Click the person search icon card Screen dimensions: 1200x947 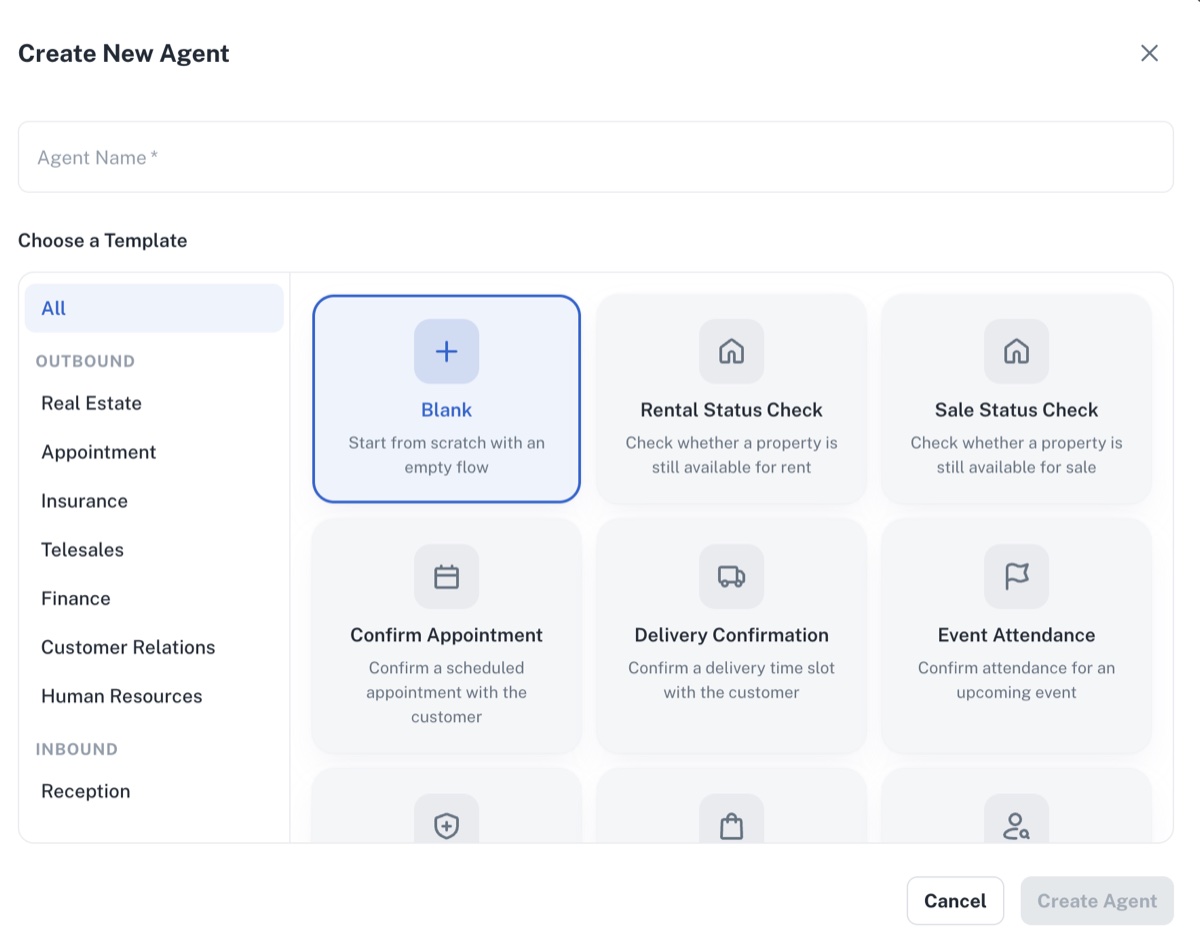1016,806
